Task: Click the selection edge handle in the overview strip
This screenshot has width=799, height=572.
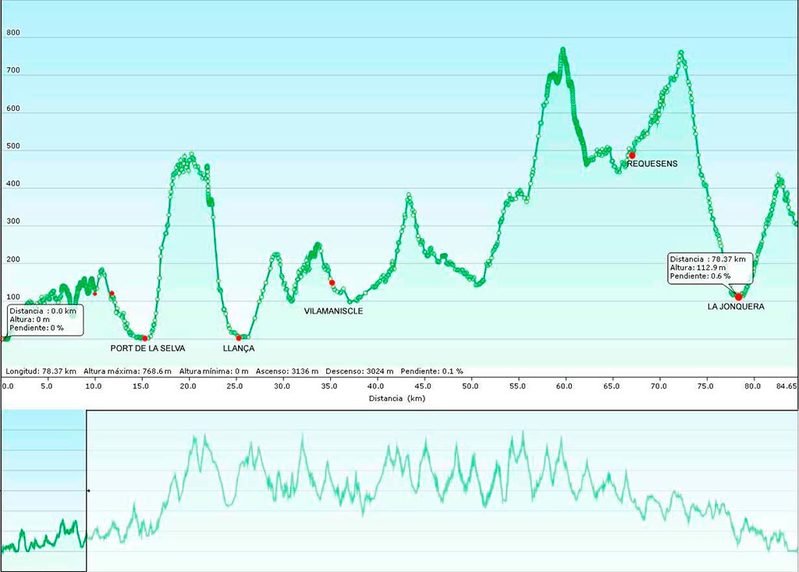Action: point(88,491)
